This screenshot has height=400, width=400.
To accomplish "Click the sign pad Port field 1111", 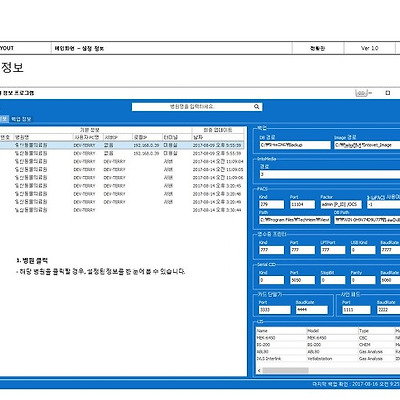I will coord(356,310).
